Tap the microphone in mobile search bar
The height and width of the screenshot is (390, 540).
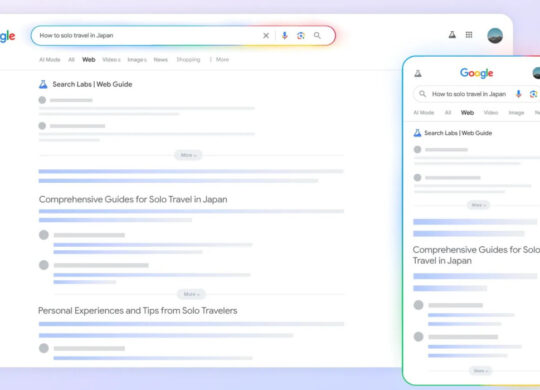click(x=518, y=94)
